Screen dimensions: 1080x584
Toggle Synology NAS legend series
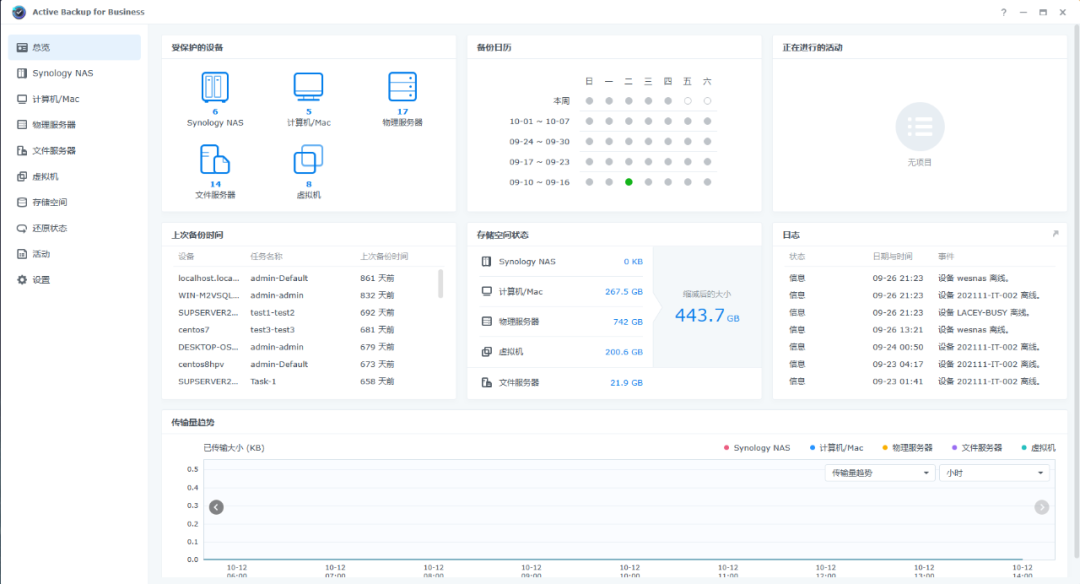coord(757,448)
